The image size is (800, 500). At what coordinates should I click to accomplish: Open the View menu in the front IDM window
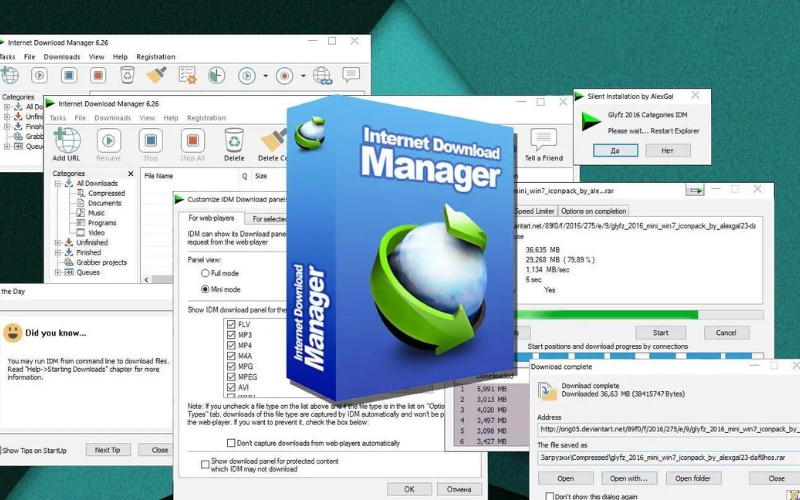pyautogui.click(x=147, y=118)
